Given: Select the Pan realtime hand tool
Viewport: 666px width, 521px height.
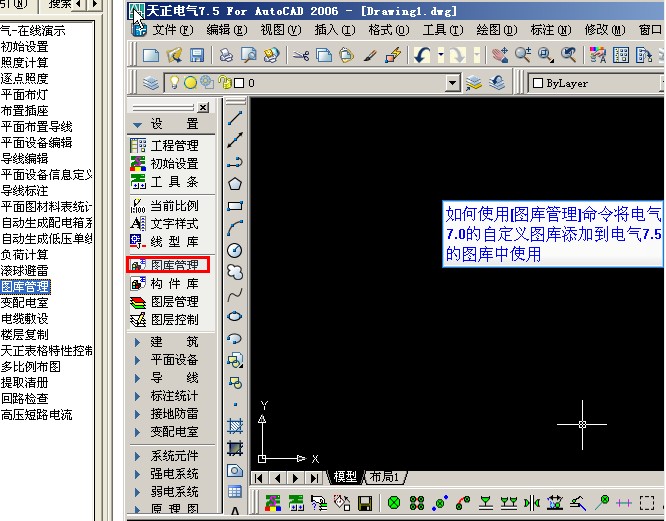Looking at the screenshot, I should [500, 55].
